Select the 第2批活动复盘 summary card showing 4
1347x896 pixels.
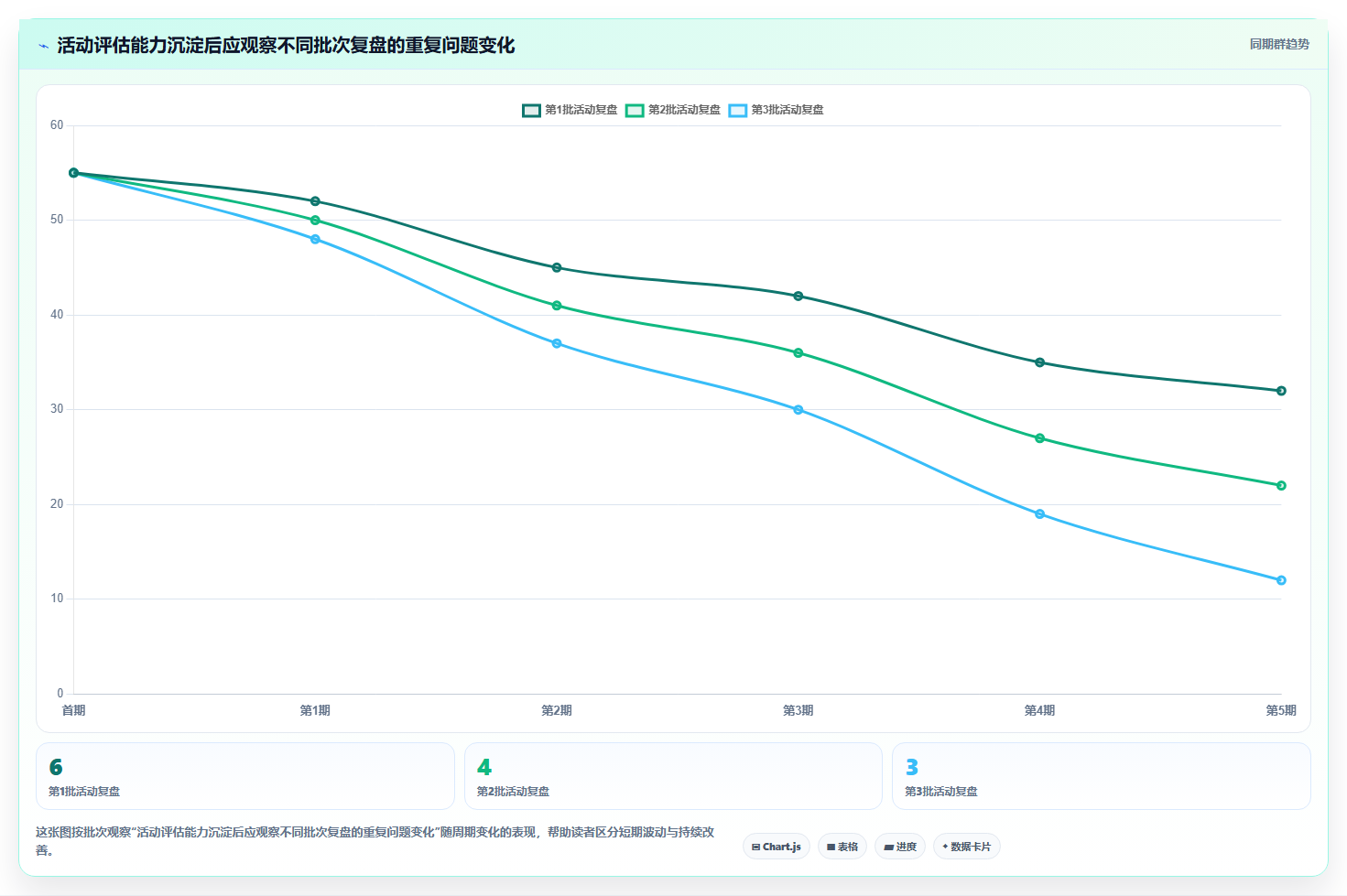click(673, 776)
